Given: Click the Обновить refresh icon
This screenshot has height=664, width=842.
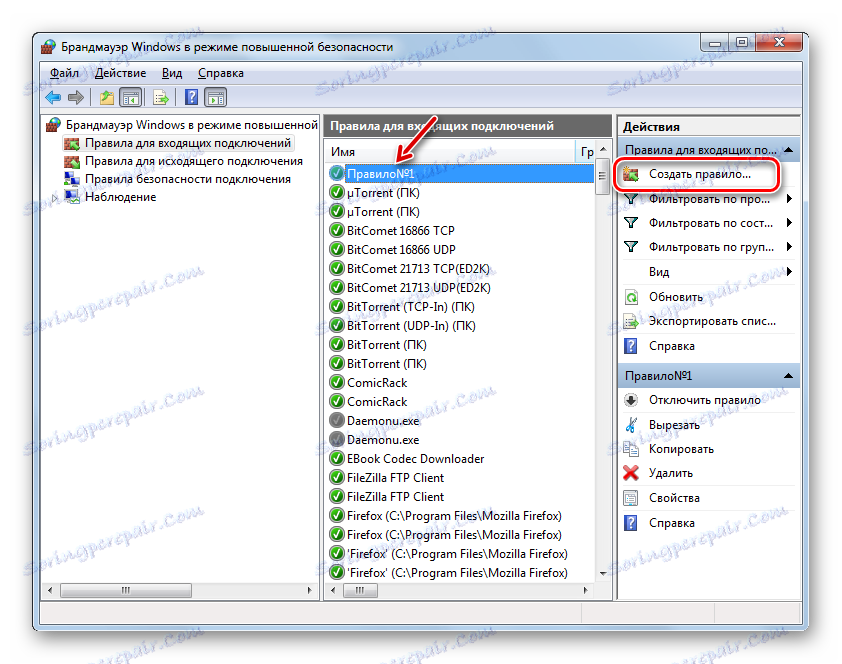Looking at the screenshot, I should [631, 297].
